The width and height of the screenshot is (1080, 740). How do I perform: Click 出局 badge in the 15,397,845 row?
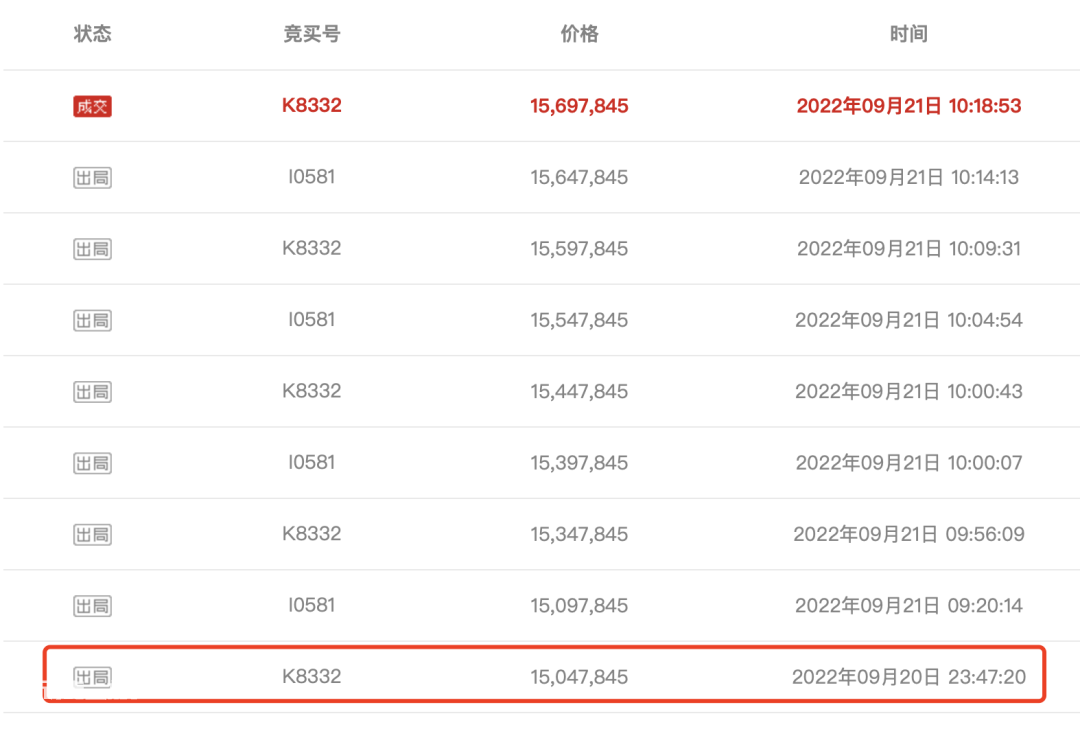[x=92, y=463]
